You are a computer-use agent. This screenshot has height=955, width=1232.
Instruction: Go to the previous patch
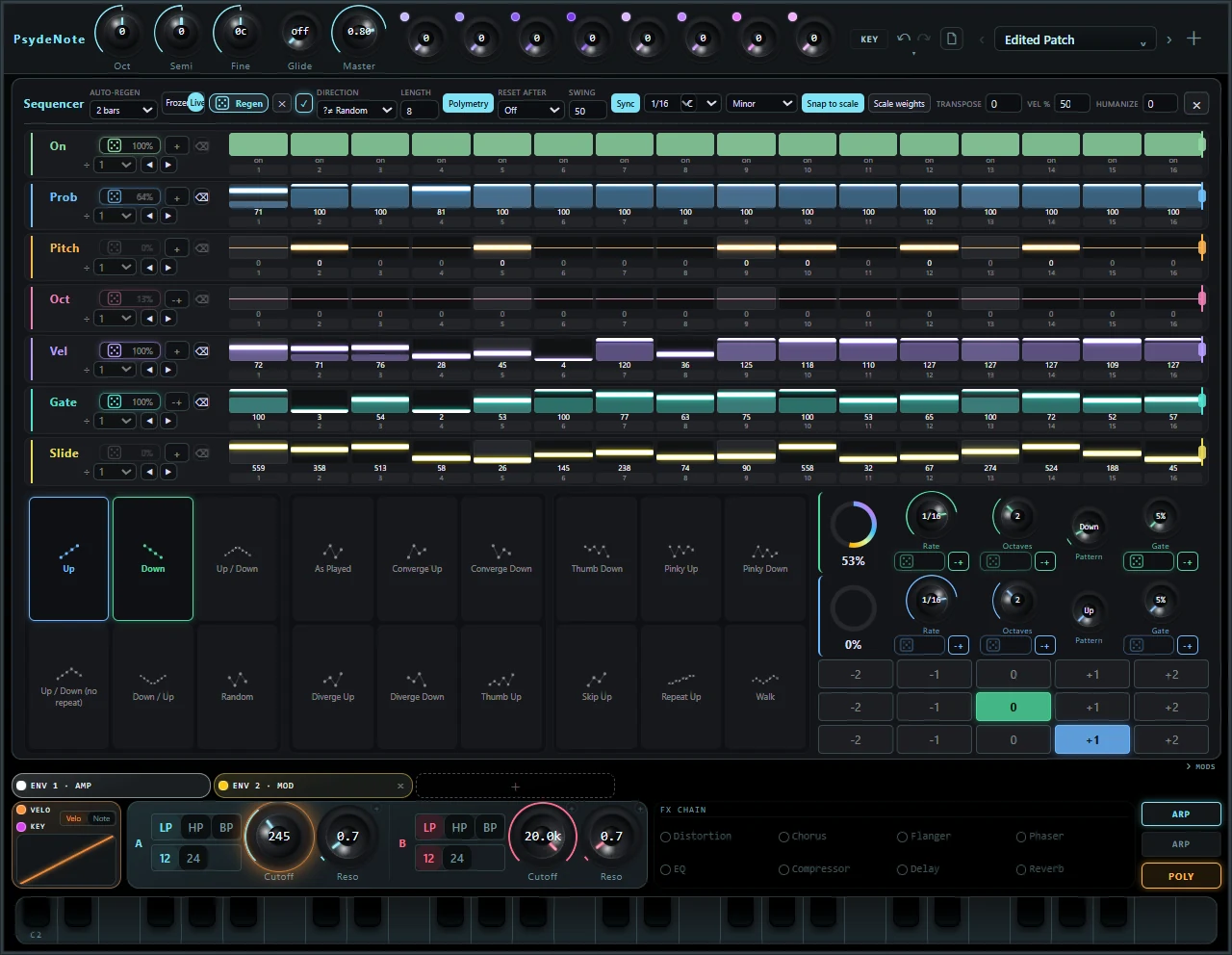pos(982,39)
